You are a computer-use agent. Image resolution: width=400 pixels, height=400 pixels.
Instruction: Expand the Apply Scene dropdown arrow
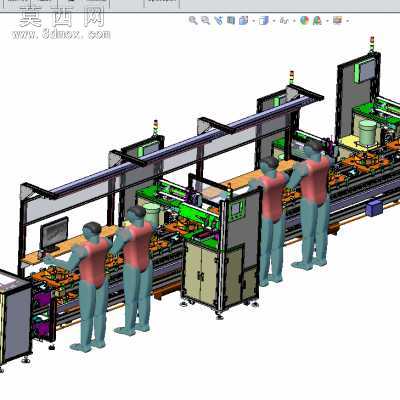tap(327, 21)
